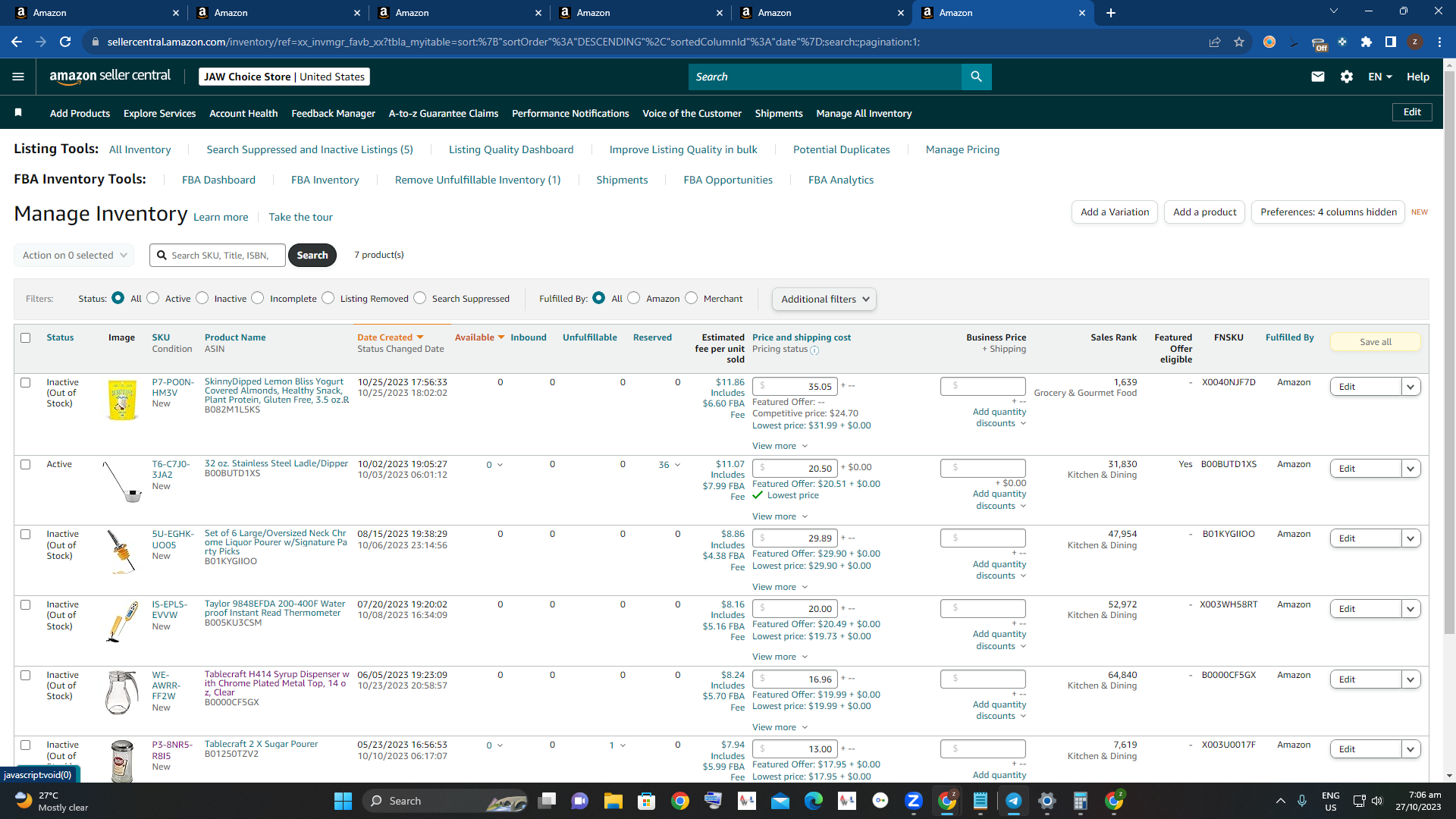Reload the page in browser
The height and width of the screenshot is (819, 1456).
(x=65, y=42)
